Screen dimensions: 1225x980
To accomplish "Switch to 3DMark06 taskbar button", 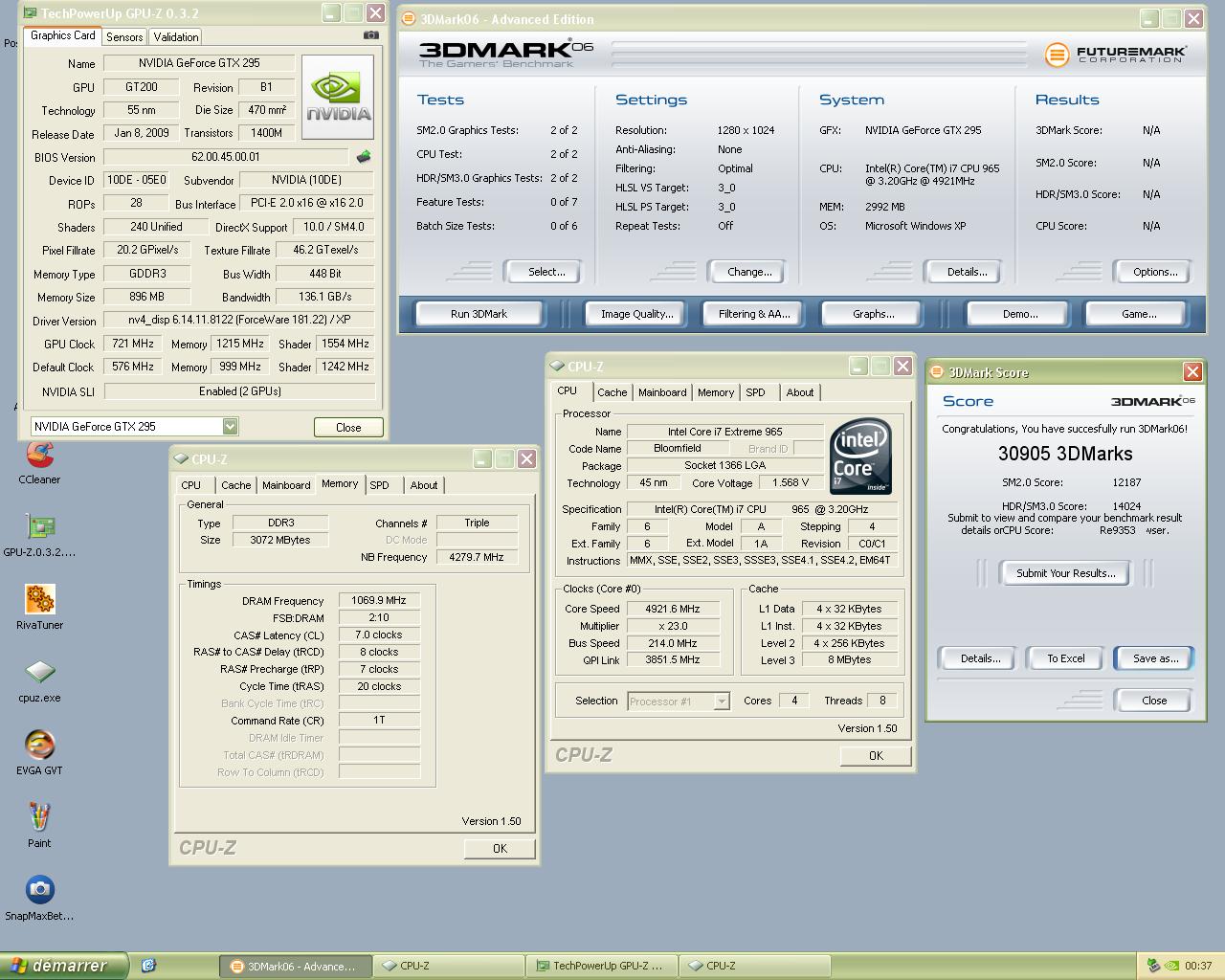I will [295, 966].
